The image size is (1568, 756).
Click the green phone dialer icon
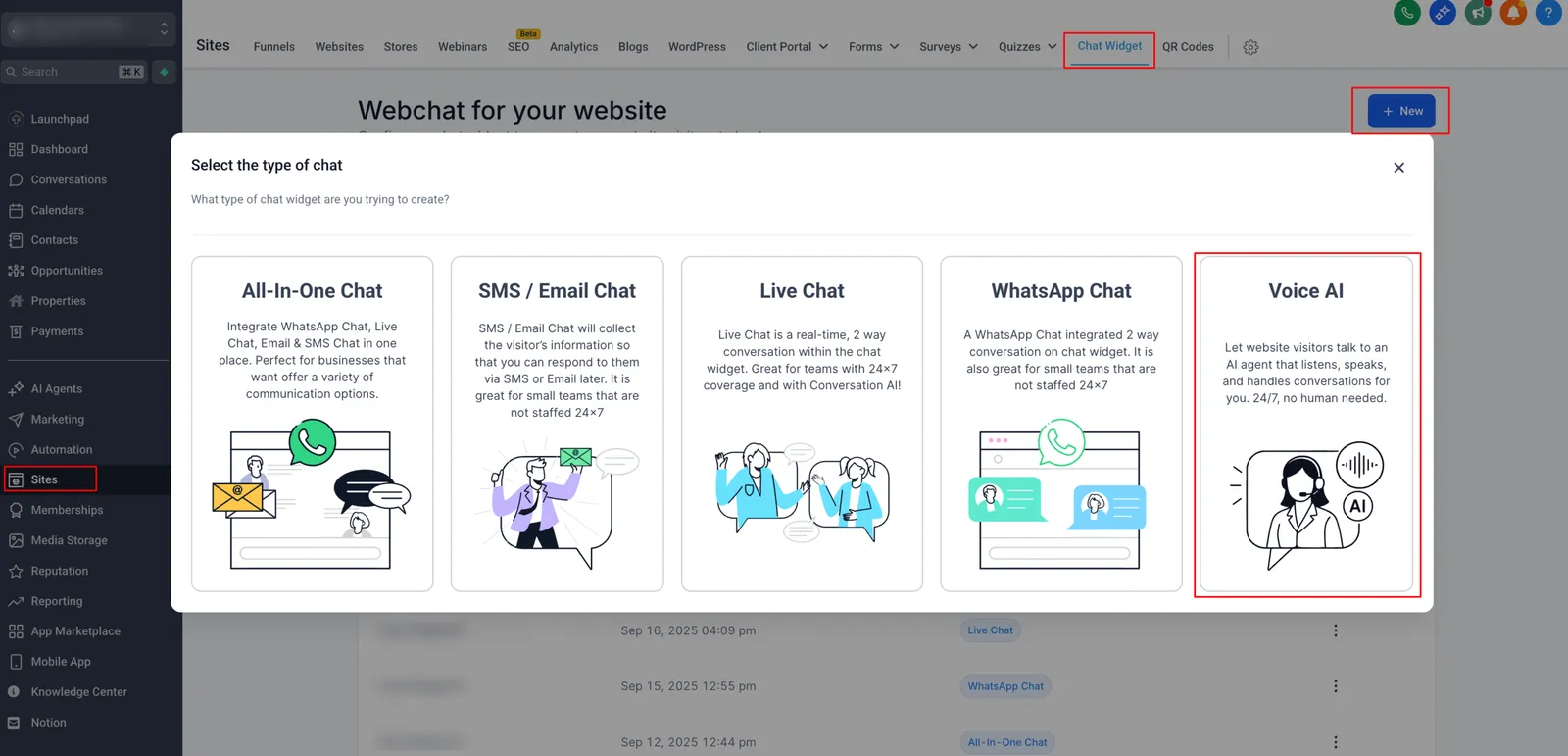[x=1407, y=13]
